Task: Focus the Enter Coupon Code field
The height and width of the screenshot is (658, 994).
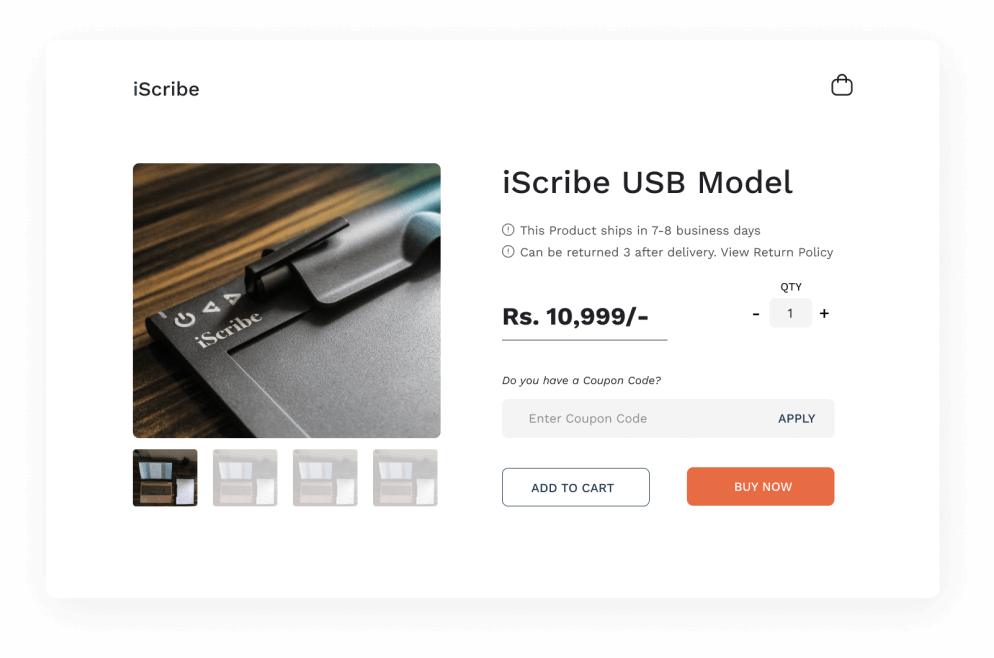Action: (x=634, y=418)
